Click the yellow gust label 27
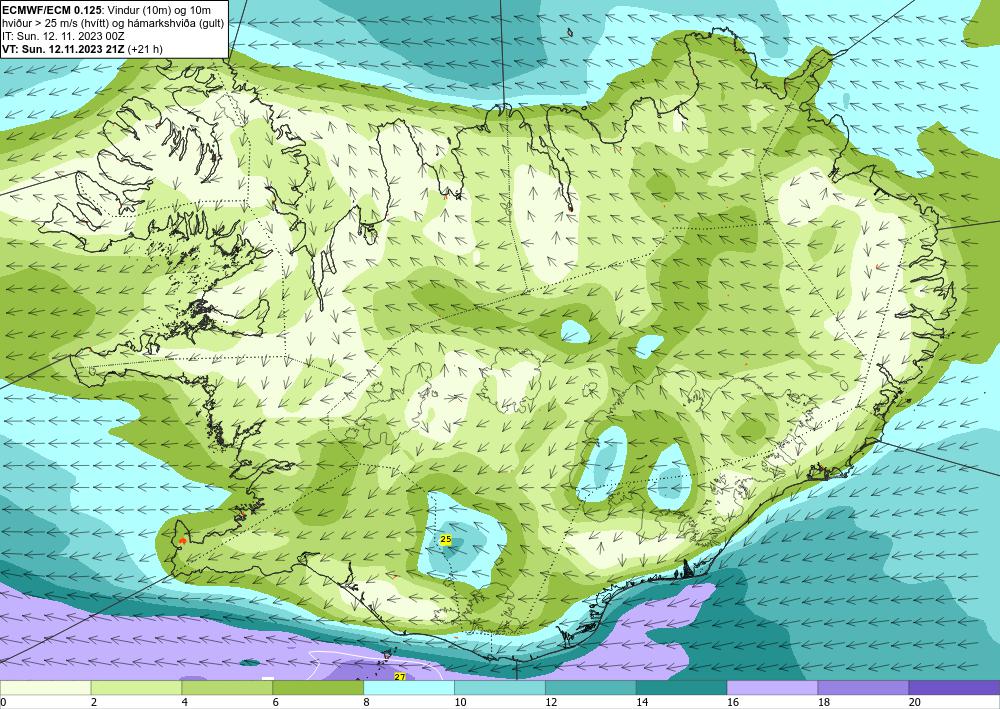1000x709 pixels. (400, 676)
